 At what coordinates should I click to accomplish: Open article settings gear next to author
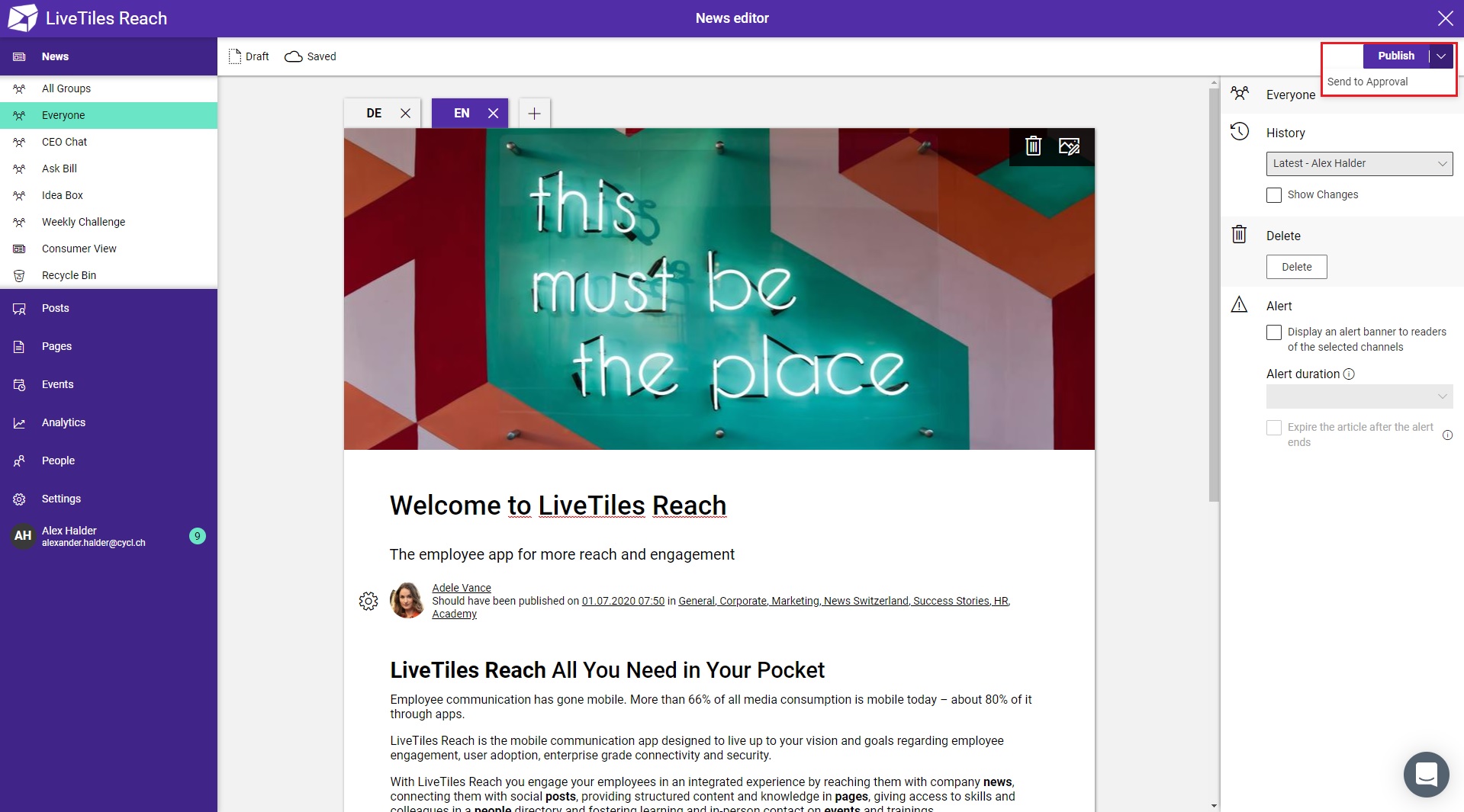click(368, 601)
